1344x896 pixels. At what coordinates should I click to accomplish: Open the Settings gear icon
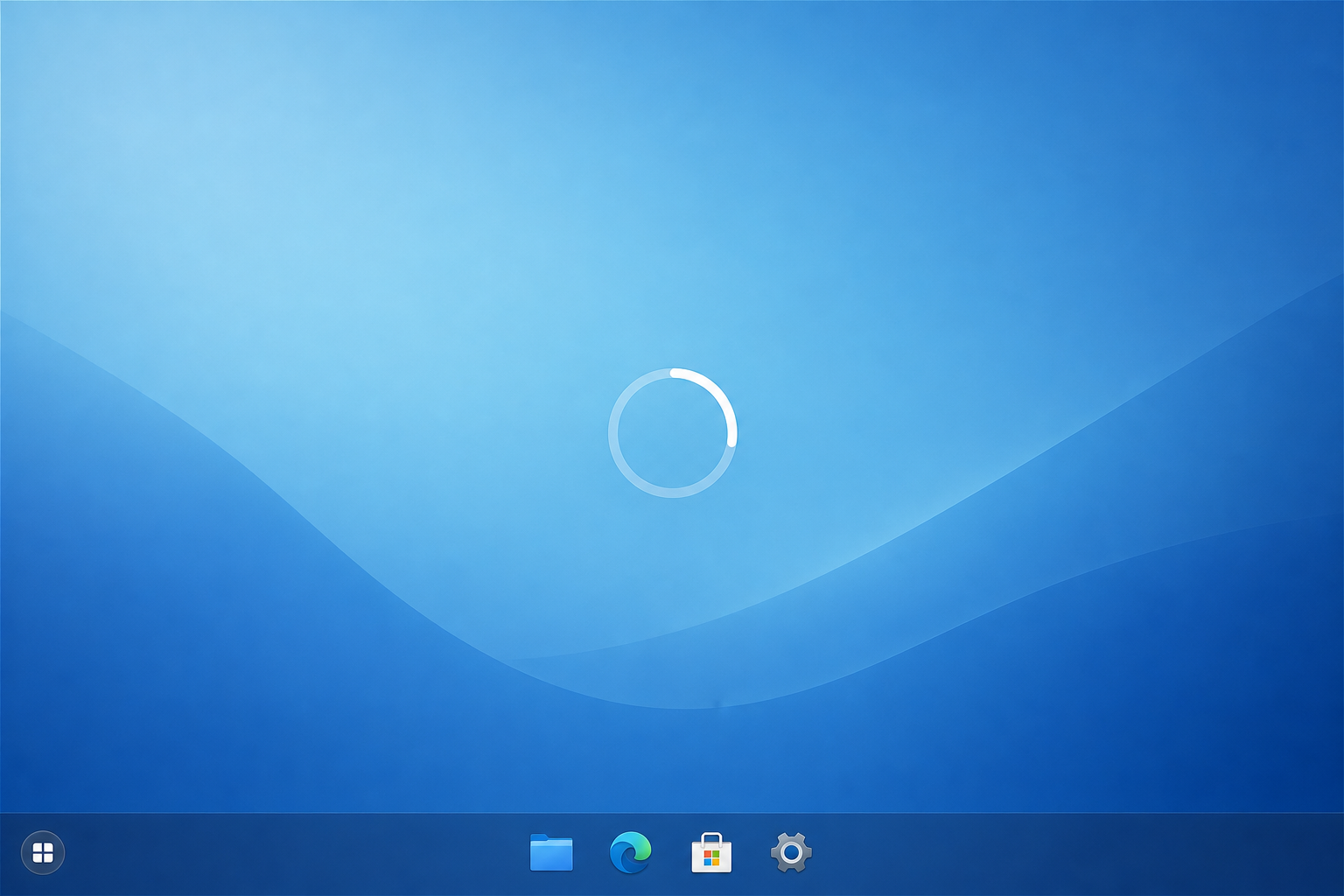point(791,852)
